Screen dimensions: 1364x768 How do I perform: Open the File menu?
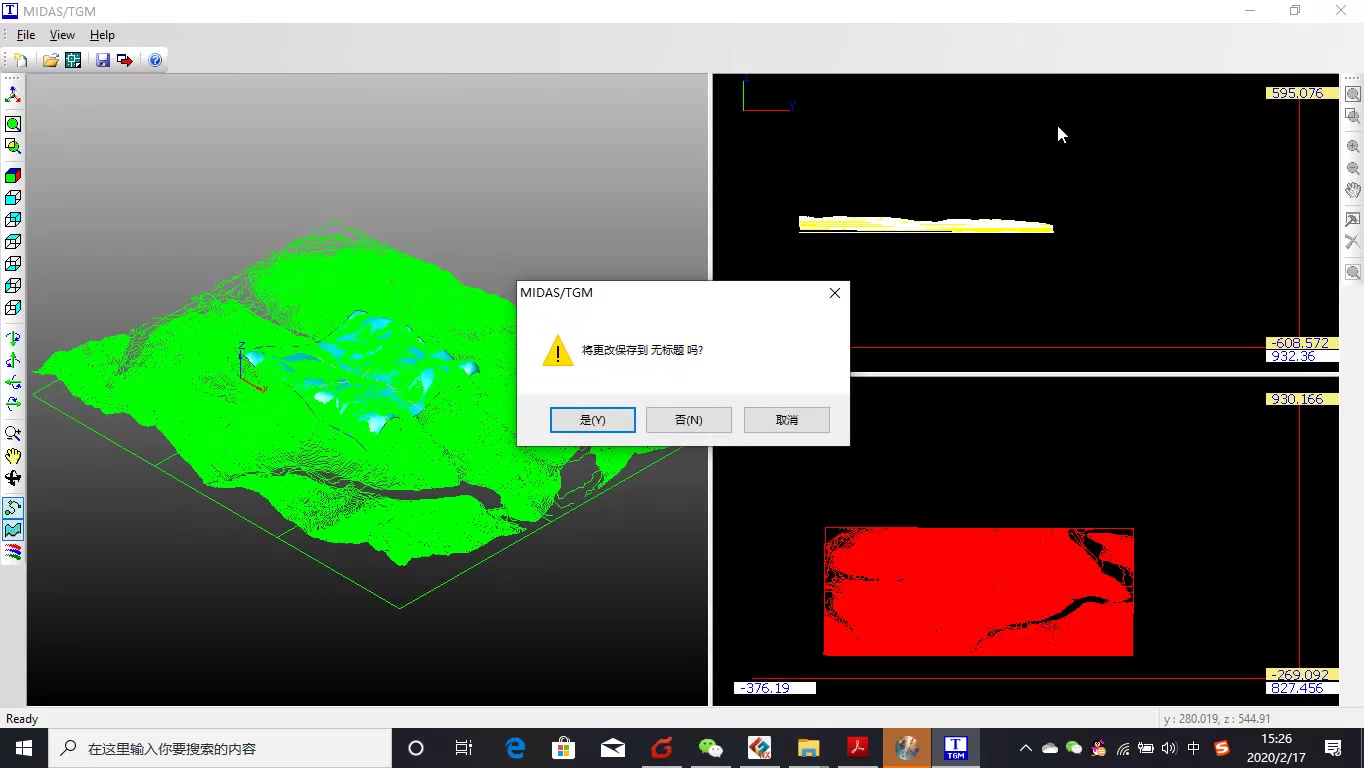coord(26,35)
